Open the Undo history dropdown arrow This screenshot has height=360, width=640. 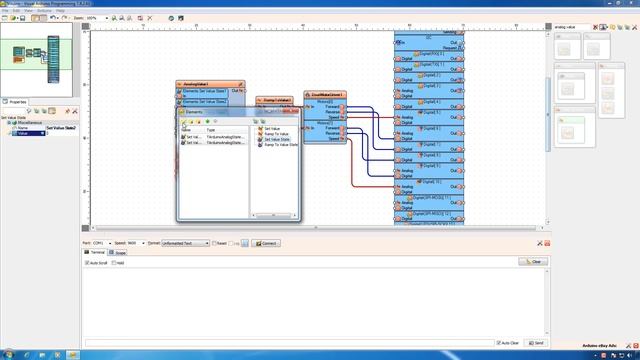[58, 18]
